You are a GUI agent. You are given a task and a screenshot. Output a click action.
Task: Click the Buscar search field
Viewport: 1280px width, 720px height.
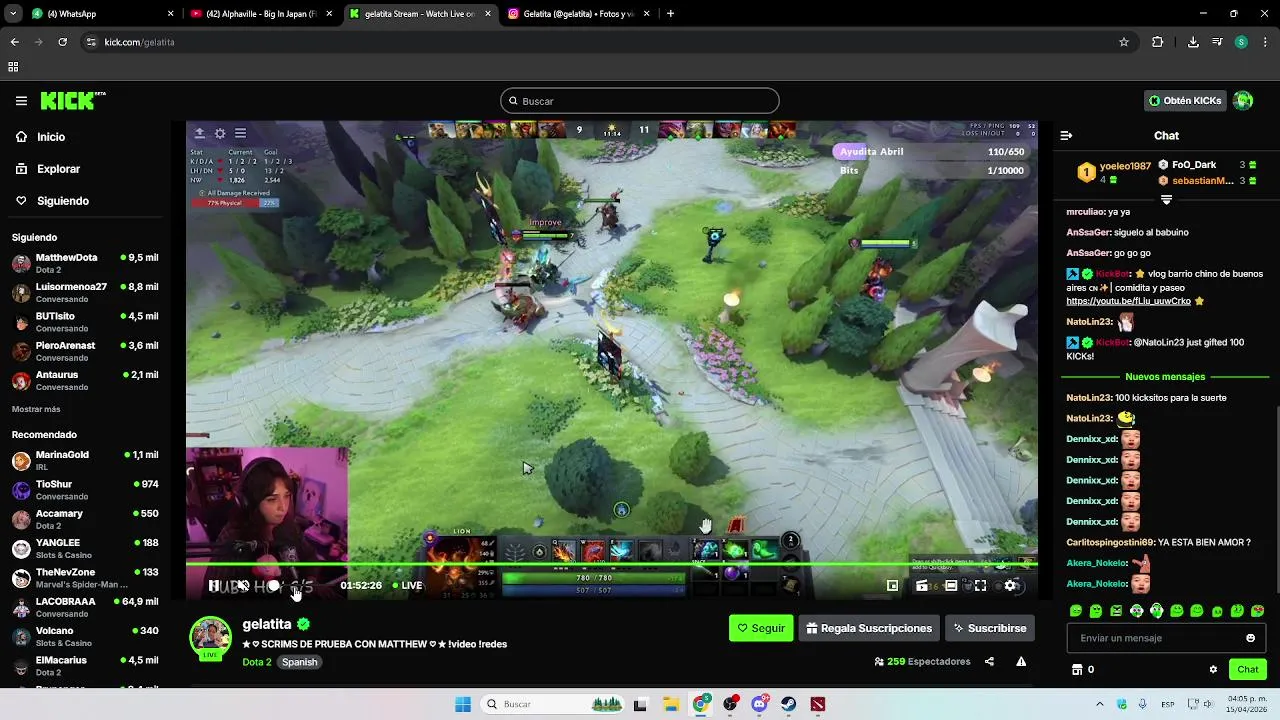640,101
